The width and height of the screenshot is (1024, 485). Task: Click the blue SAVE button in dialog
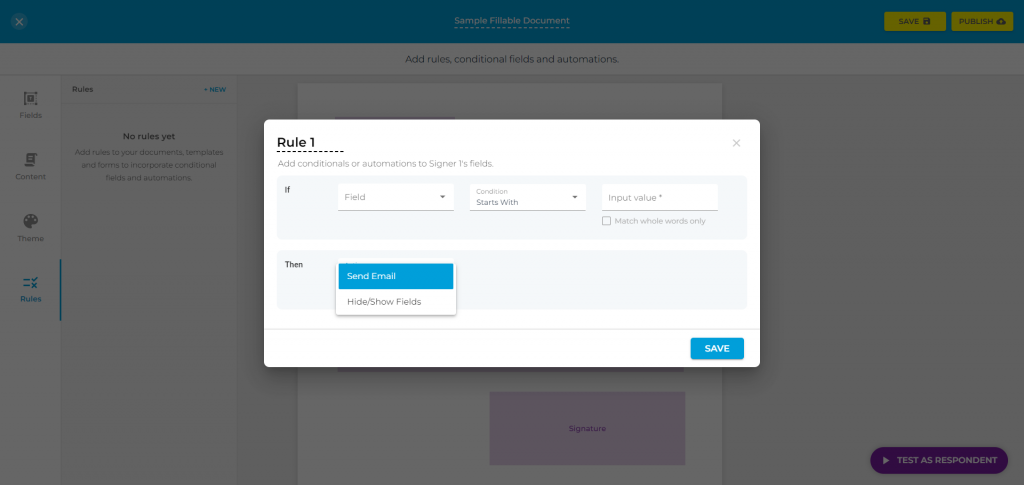point(716,349)
